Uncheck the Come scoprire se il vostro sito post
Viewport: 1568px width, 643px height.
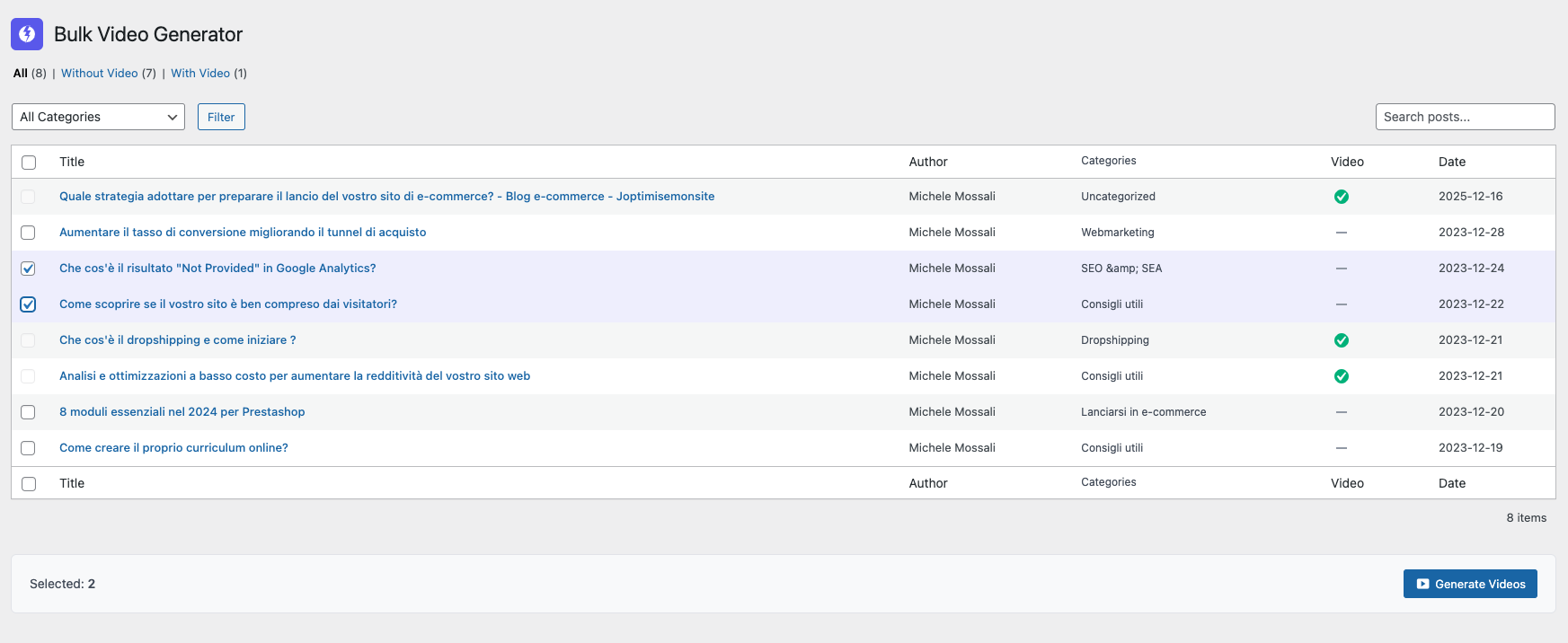pos(29,304)
